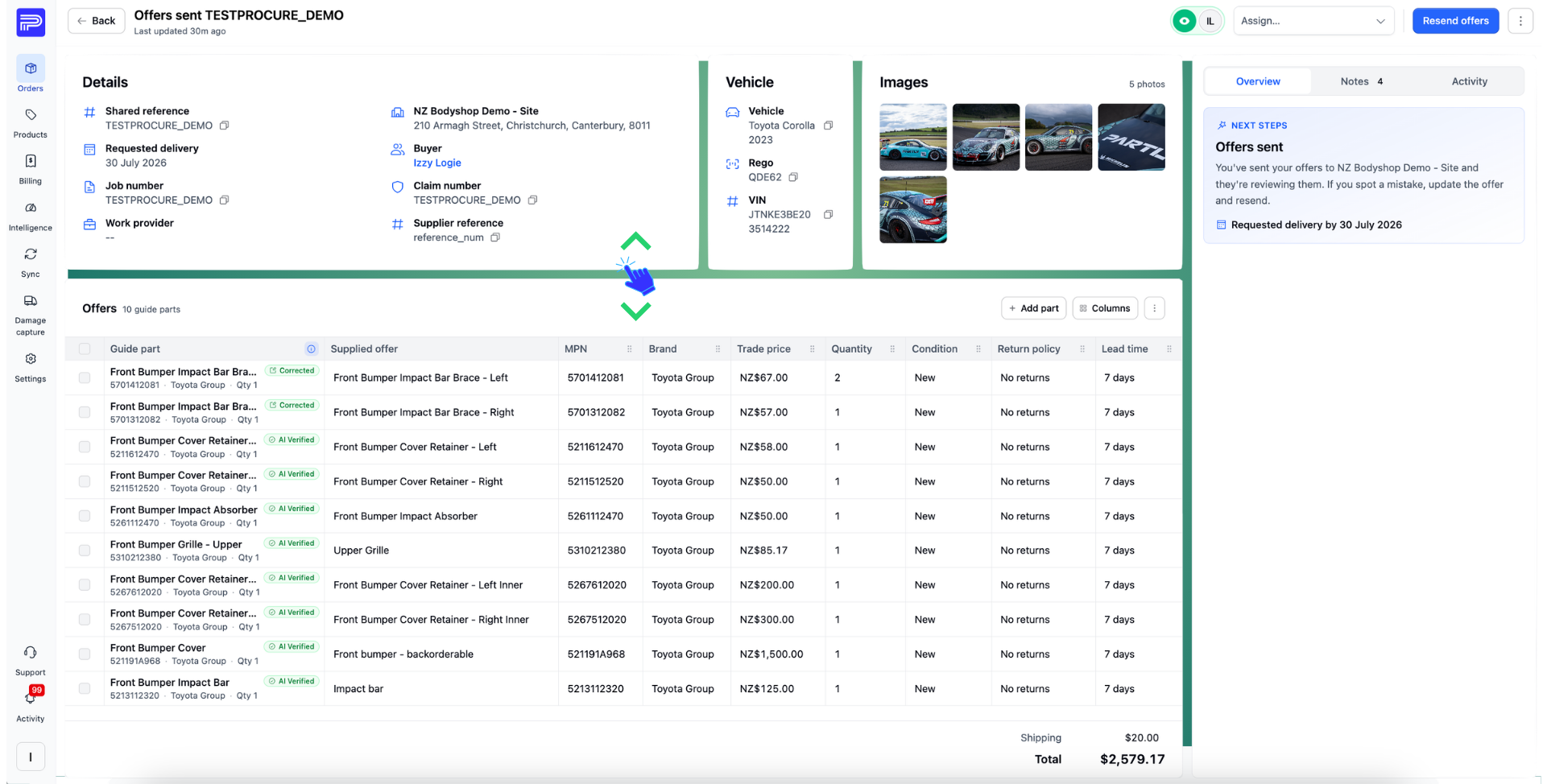Click the Corrected badge on MPN 5701412081 row
Viewport: 1543px width, 784px height.
point(292,371)
